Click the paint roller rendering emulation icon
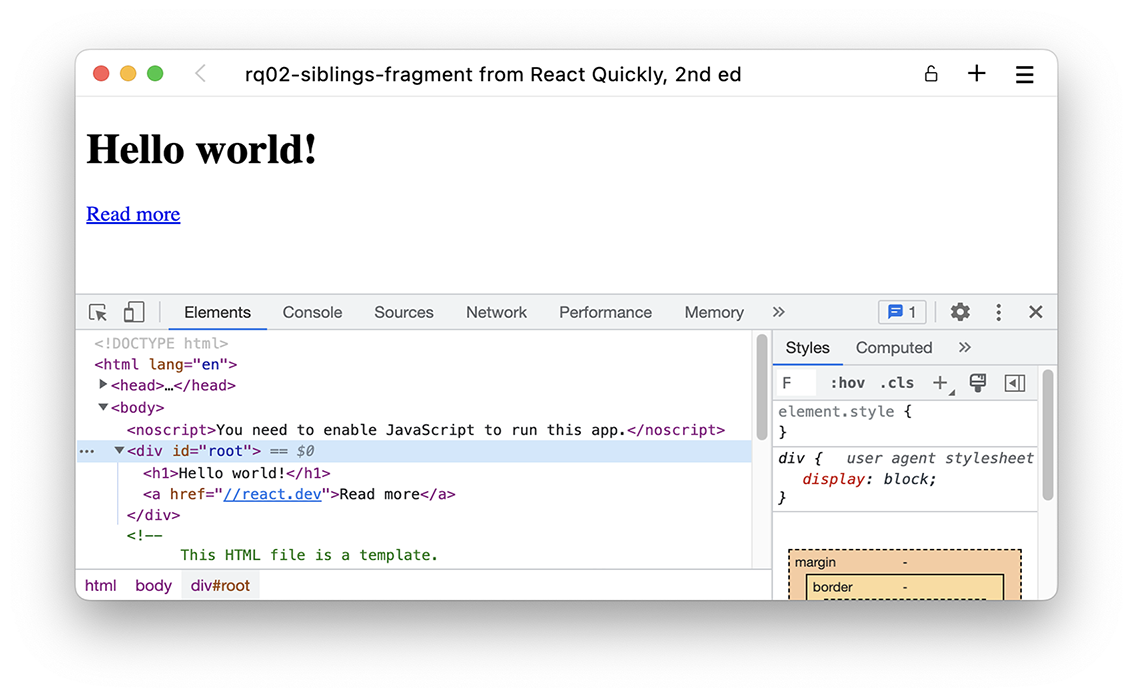The image size is (1133, 697). coord(978,383)
